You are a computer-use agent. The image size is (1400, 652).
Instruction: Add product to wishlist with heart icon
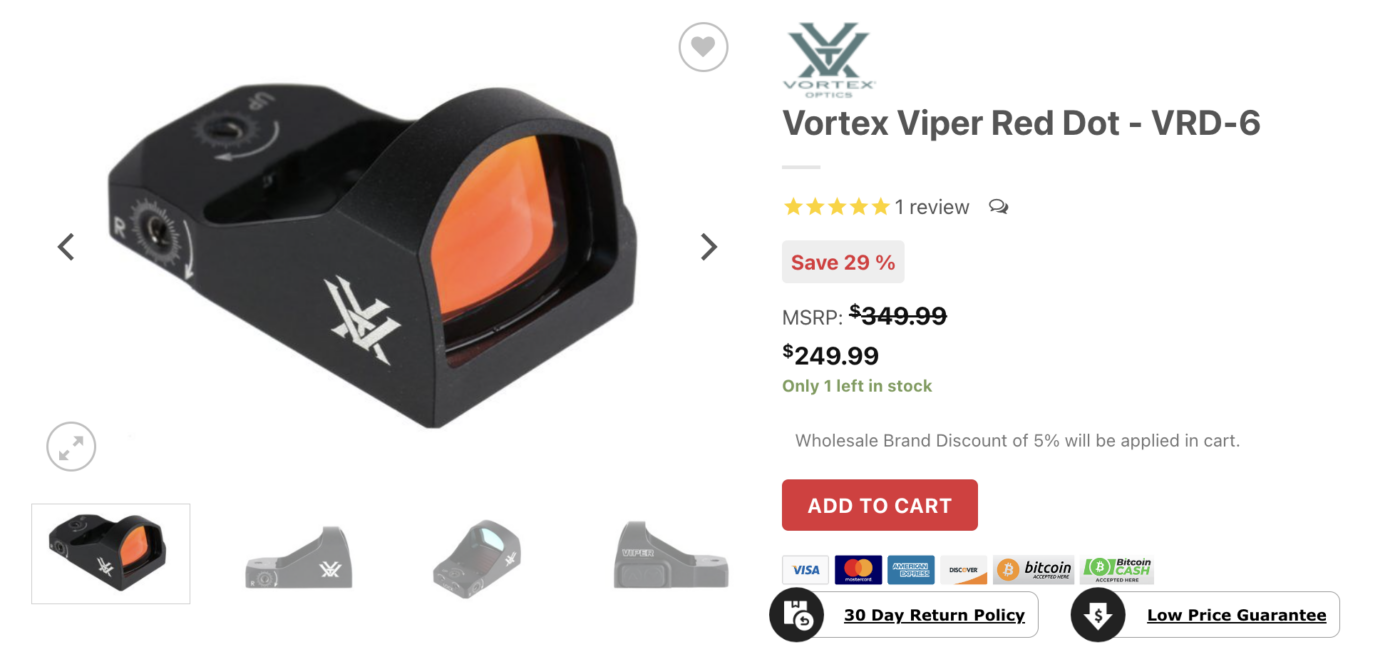click(x=703, y=47)
